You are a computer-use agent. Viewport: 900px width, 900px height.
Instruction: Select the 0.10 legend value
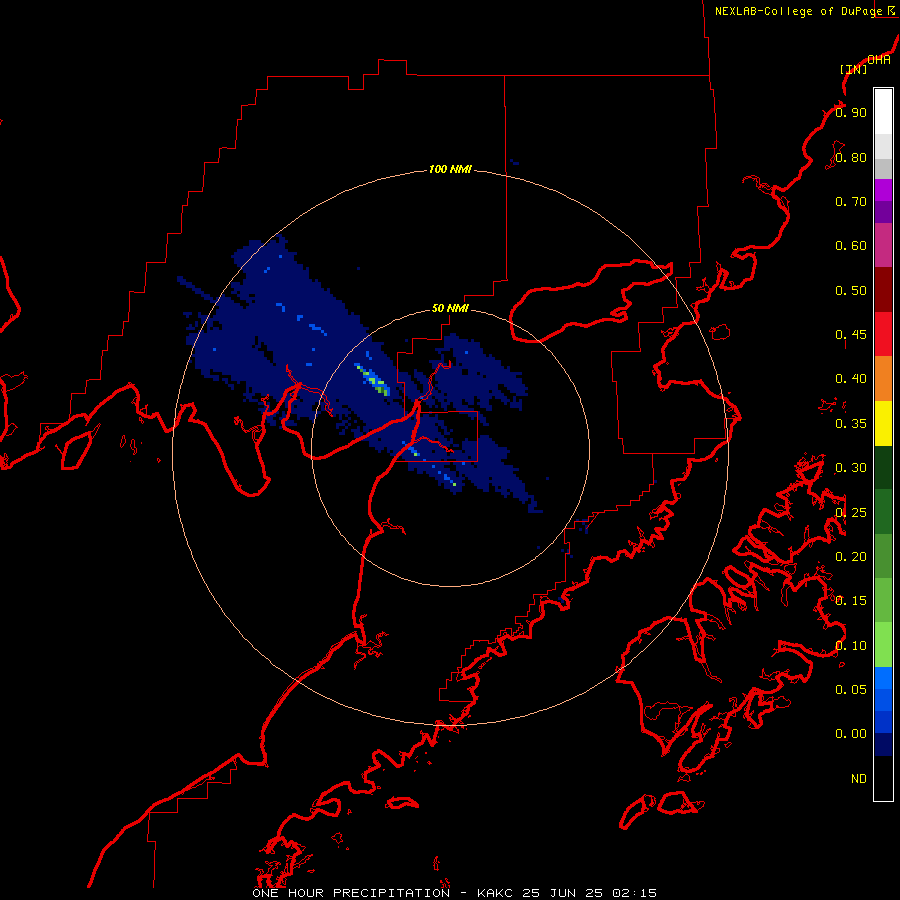(851, 646)
